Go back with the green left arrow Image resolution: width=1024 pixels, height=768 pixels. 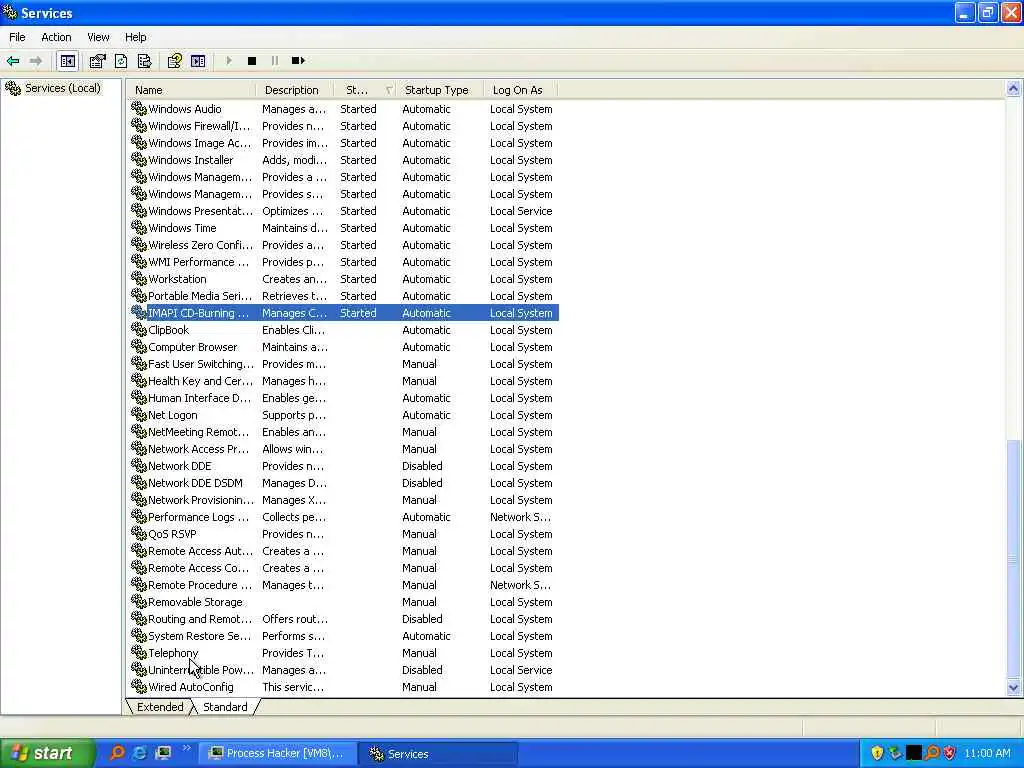13,61
